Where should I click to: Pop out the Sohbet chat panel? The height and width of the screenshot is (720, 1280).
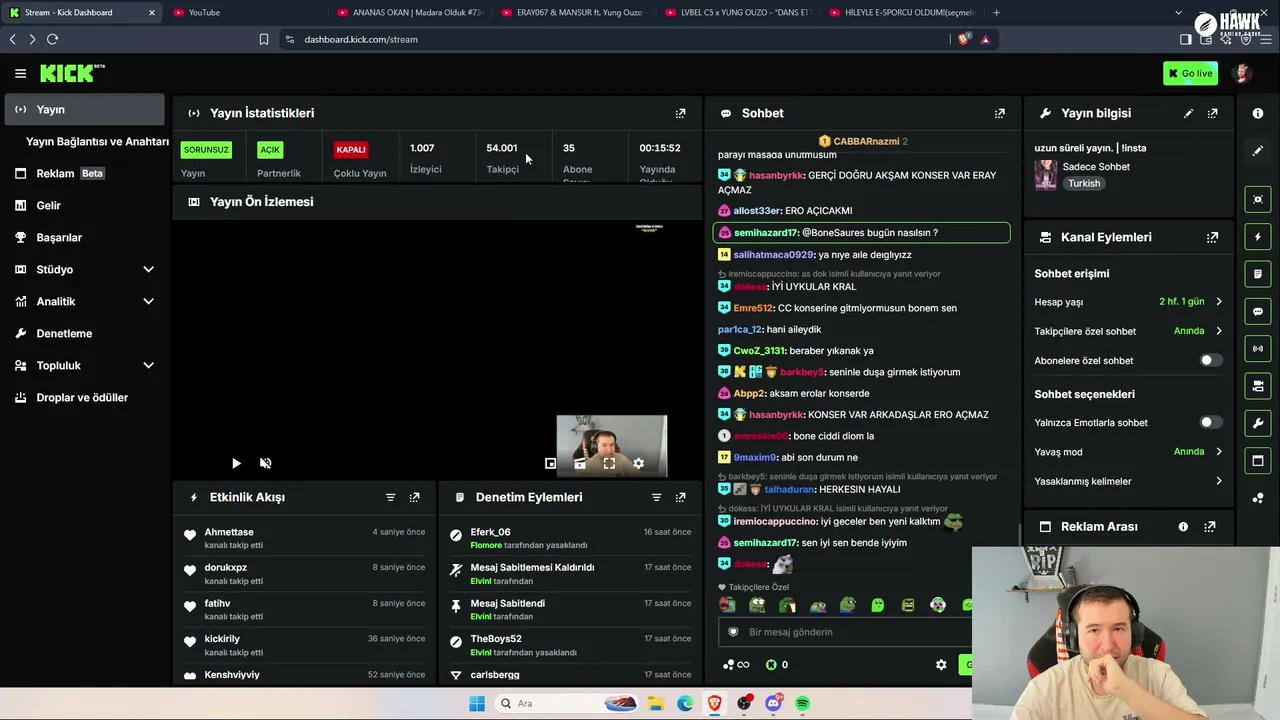[x=999, y=113]
